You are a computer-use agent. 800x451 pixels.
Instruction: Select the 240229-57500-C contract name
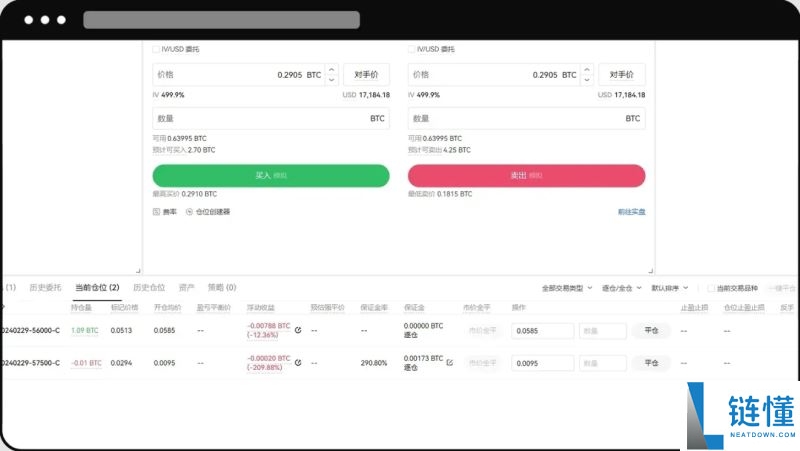pos(31,363)
